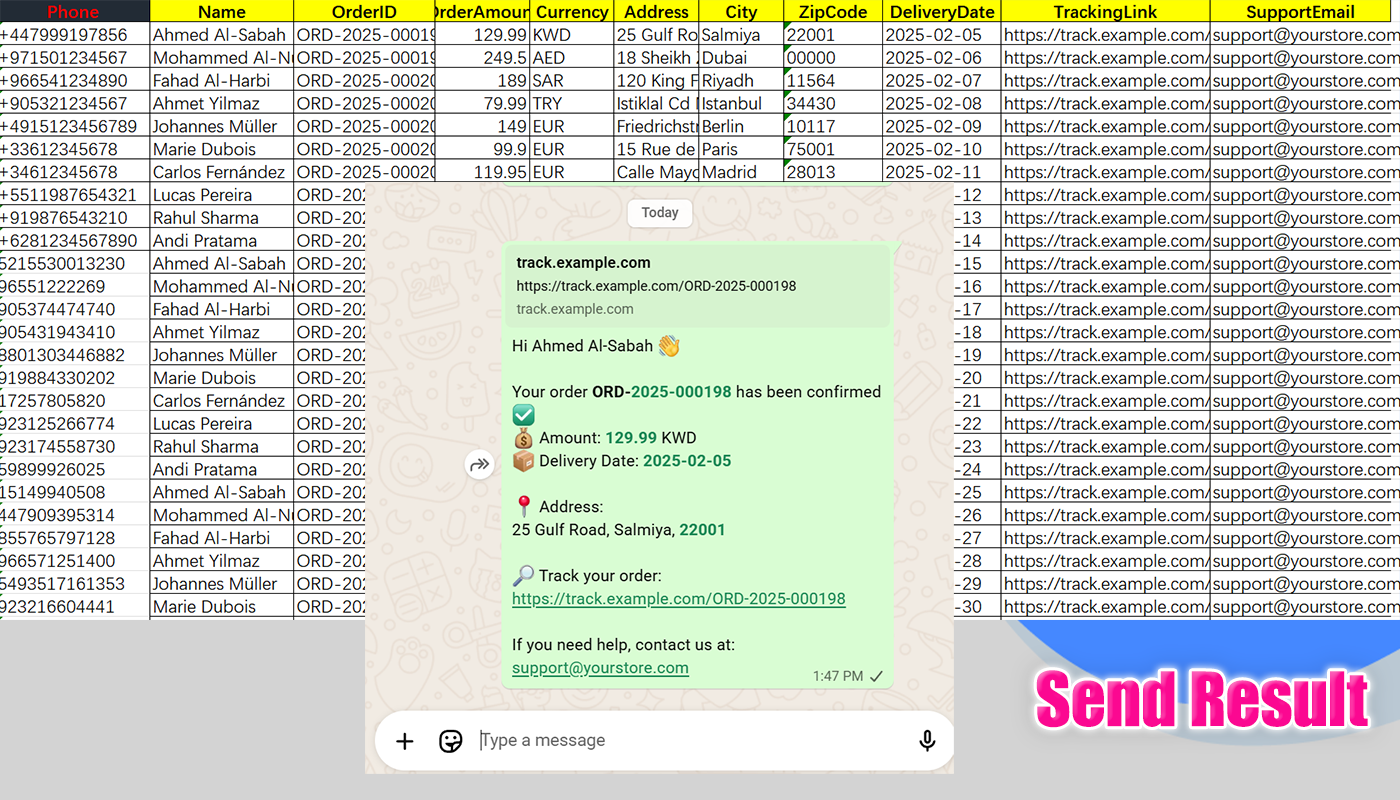Select Ahmet Yilmaz in the +905321234567 row
The width and height of the screenshot is (1400, 800).
(x=222, y=104)
